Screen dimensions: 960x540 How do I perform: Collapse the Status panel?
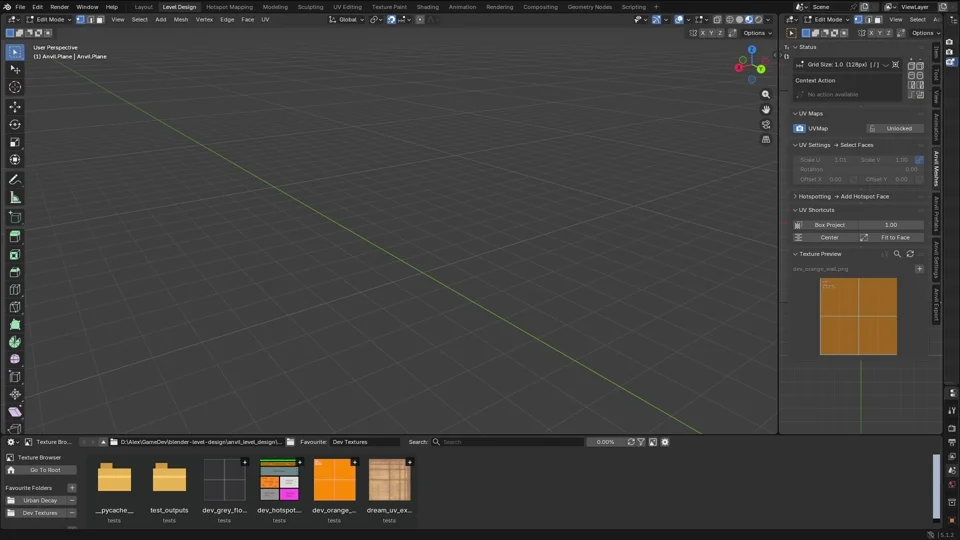click(795, 47)
